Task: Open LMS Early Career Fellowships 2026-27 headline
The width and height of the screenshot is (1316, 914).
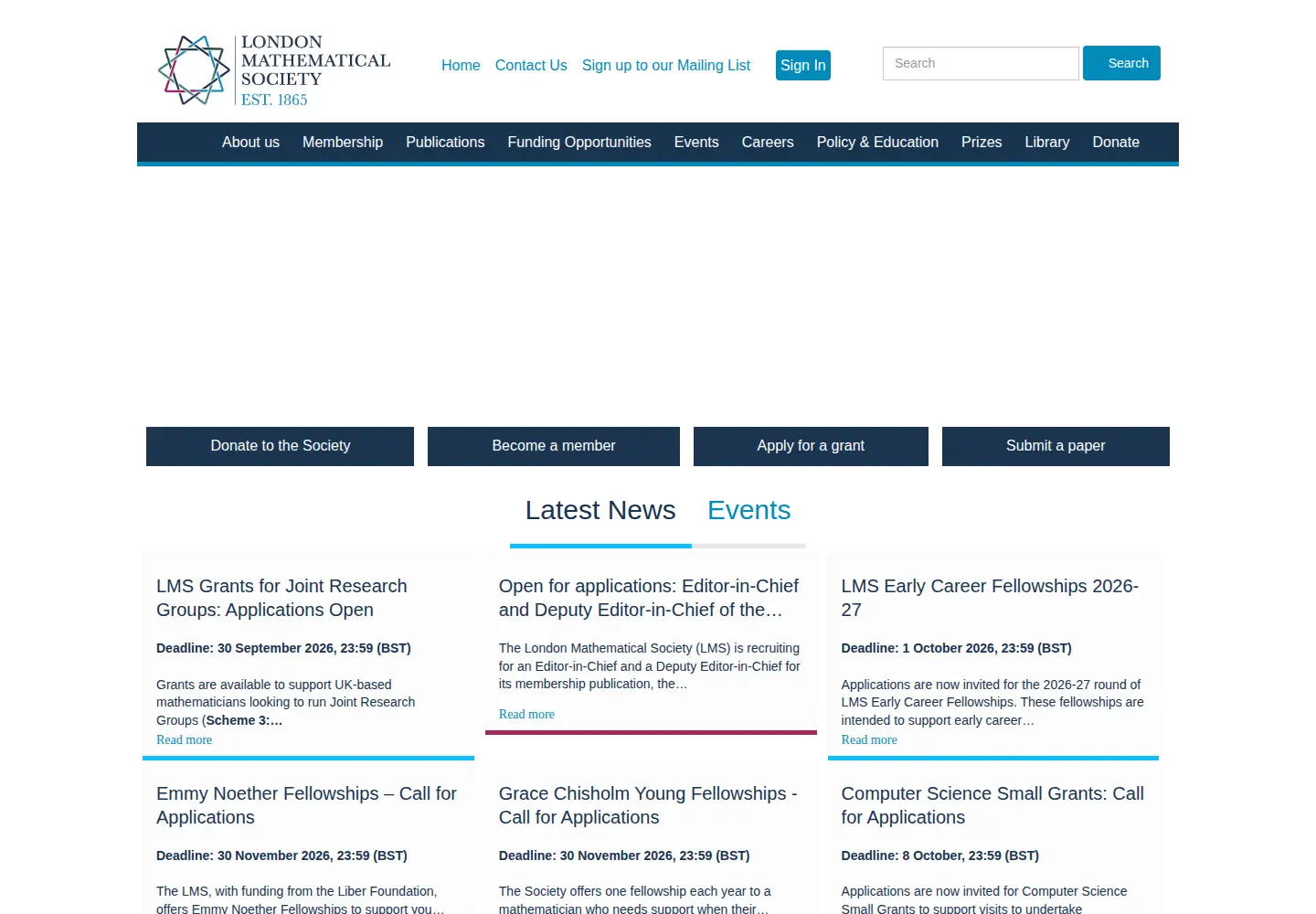Action: pyautogui.click(x=990, y=598)
